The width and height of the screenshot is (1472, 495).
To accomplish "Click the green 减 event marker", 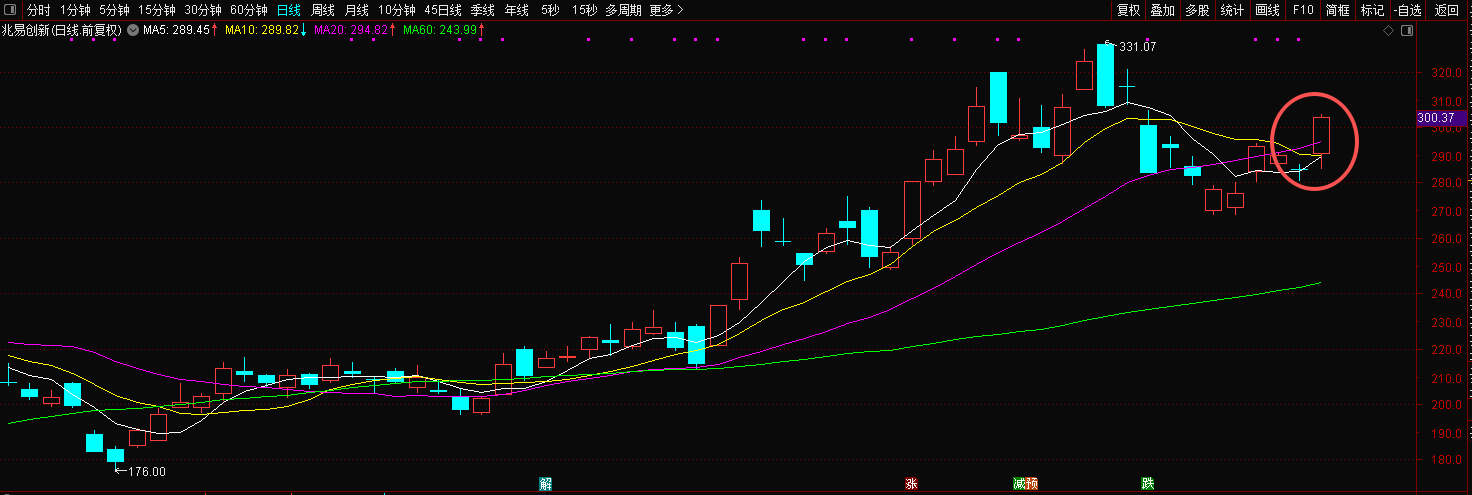I will 1018,483.
